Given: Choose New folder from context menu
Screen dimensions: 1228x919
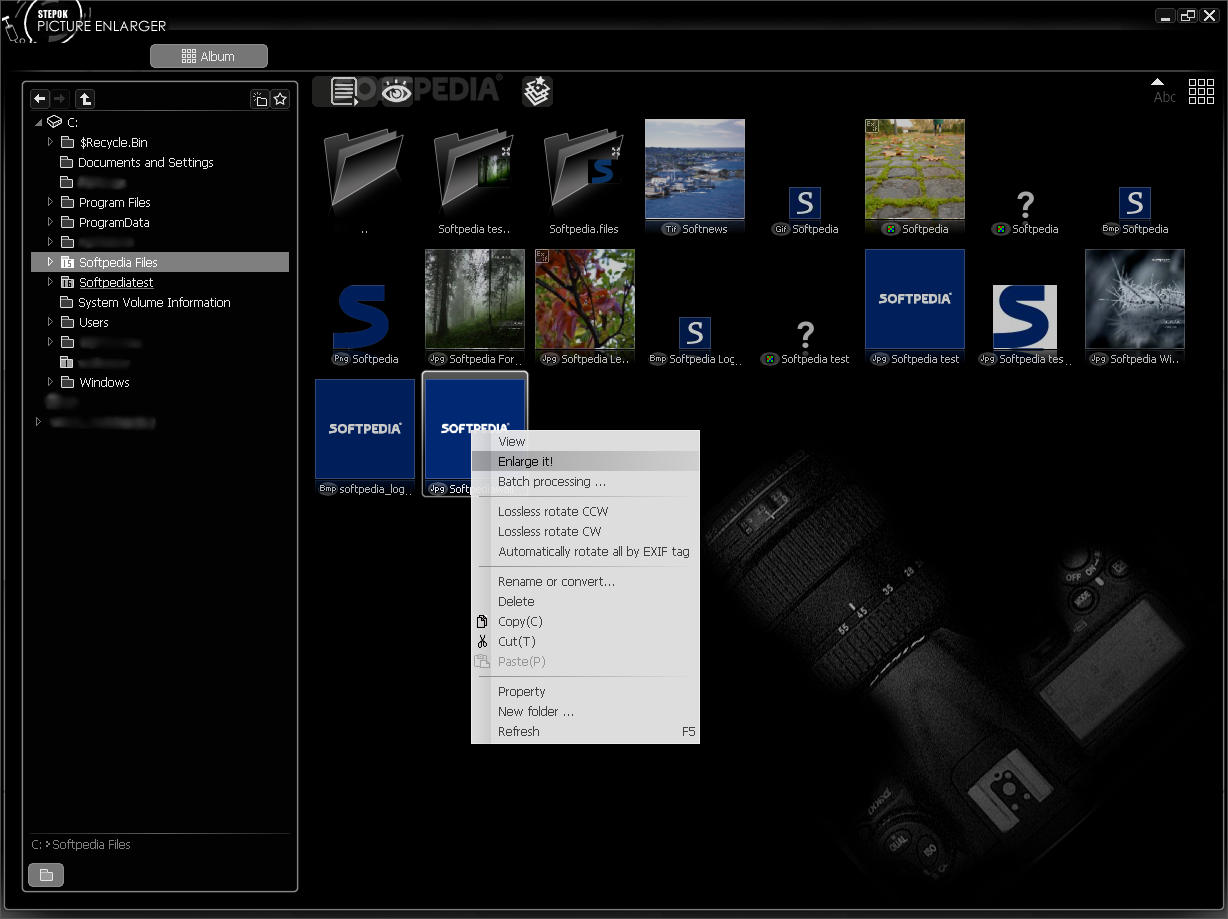Looking at the screenshot, I should [585, 711].
